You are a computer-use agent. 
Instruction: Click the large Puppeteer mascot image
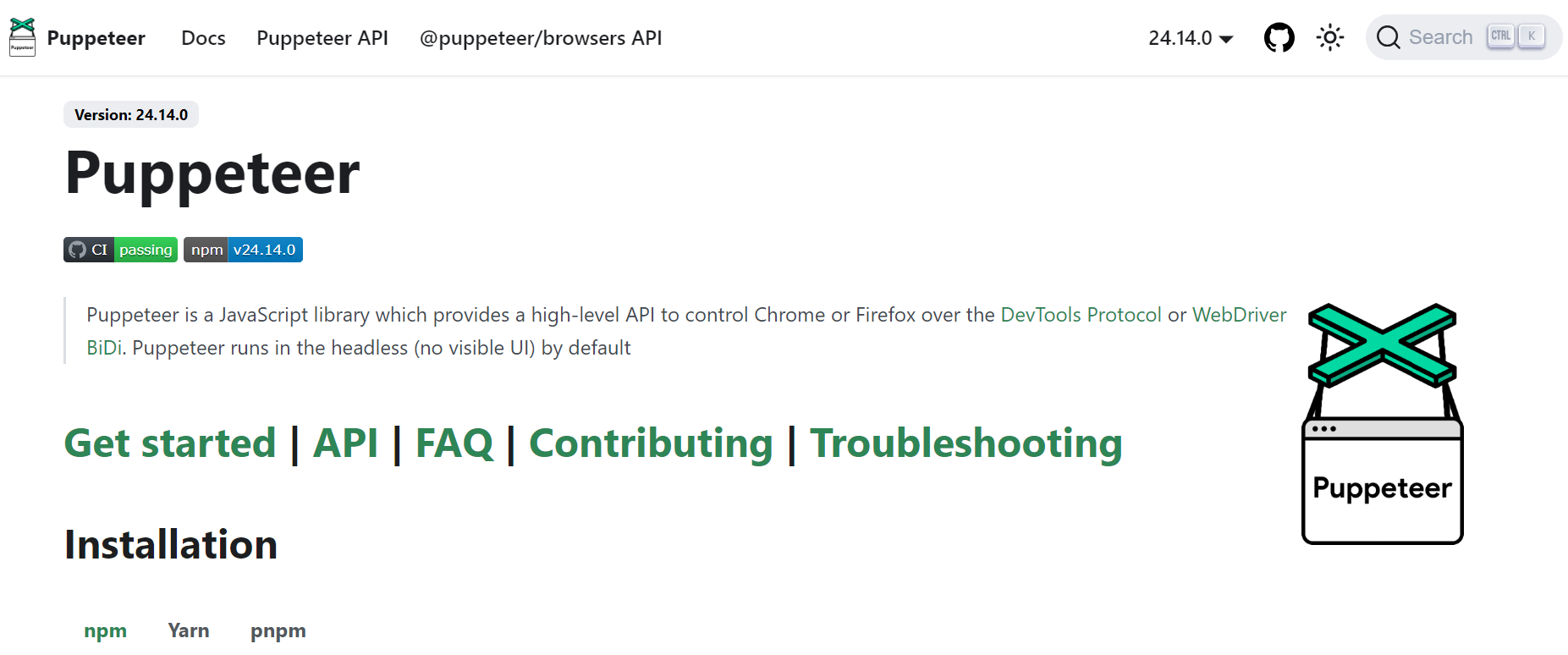[x=1382, y=423]
